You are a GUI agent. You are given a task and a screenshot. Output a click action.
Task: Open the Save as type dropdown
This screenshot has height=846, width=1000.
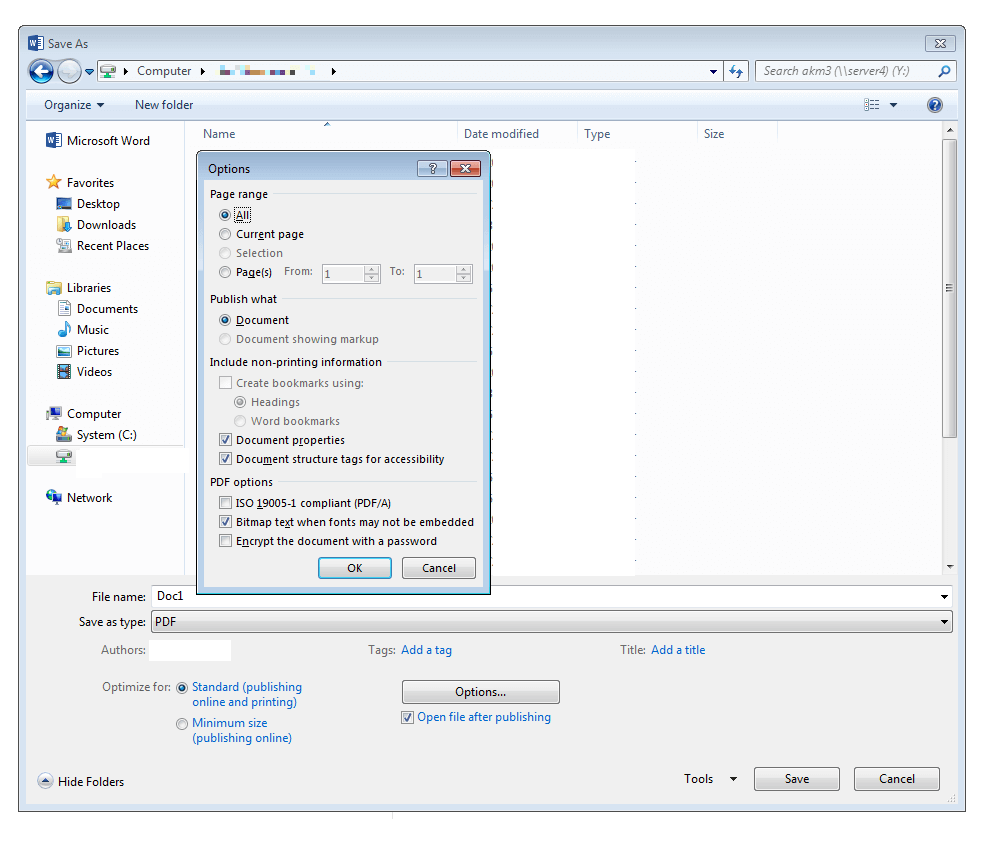pos(552,622)
